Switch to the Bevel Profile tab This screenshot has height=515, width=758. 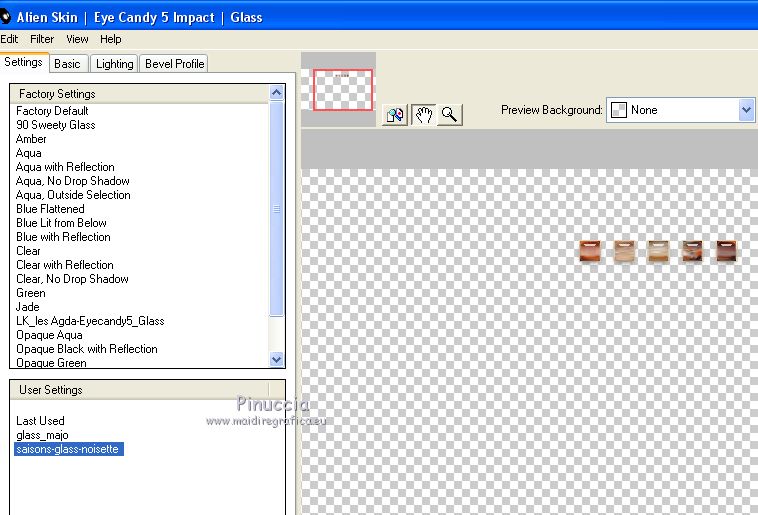pyautogui.click(x=175, y=64)
